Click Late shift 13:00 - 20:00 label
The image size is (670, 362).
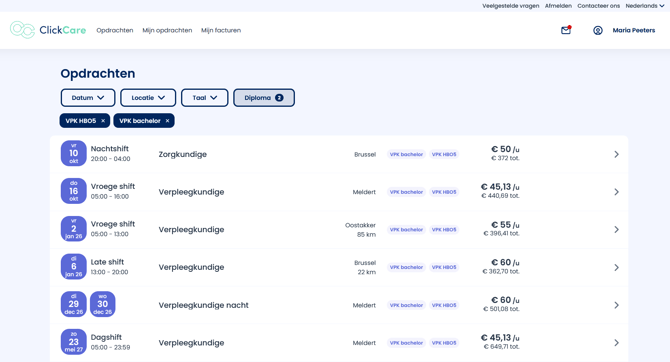109,267
